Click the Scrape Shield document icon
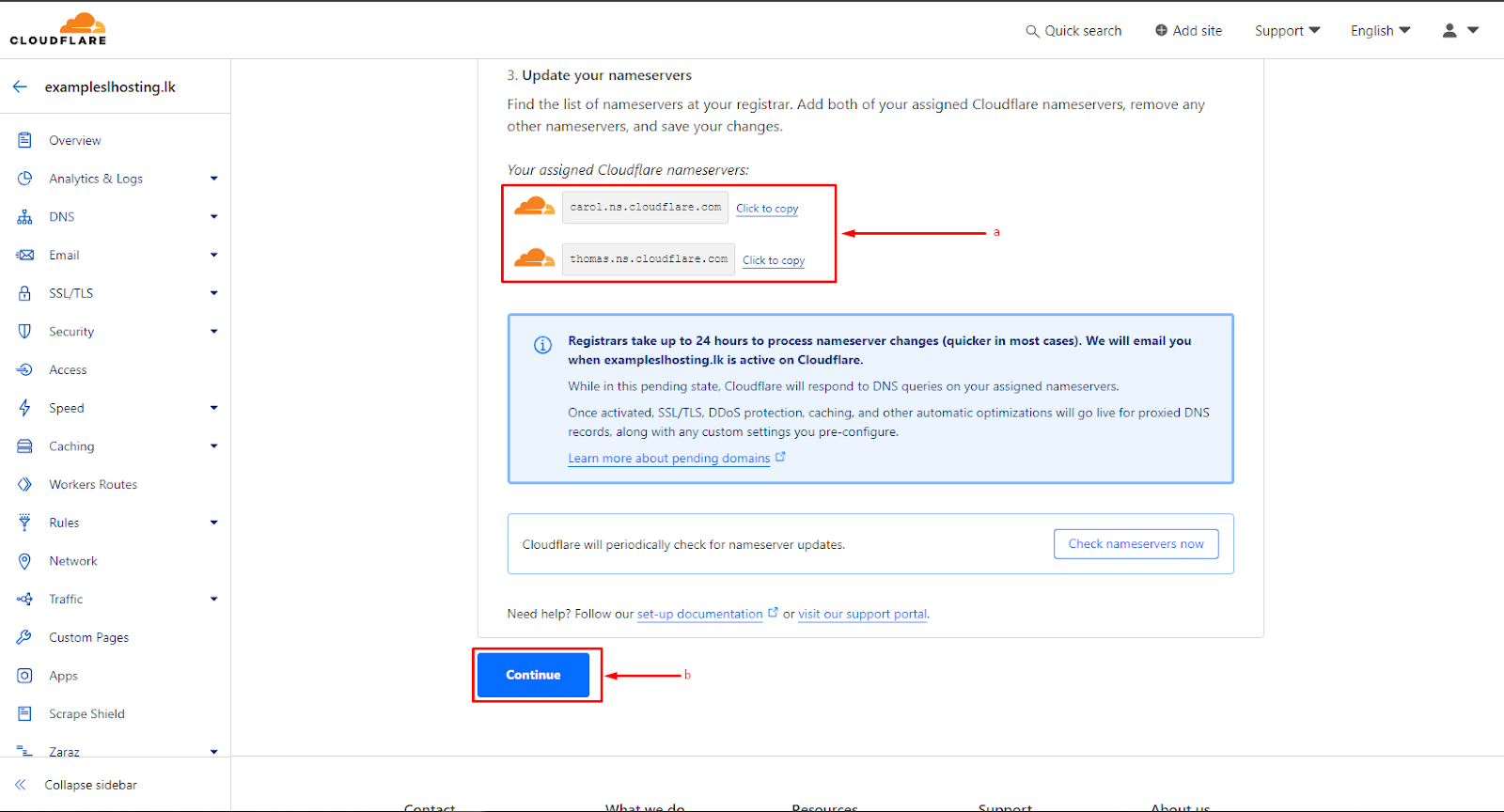The image size is (1504, 812). point(24,714)
